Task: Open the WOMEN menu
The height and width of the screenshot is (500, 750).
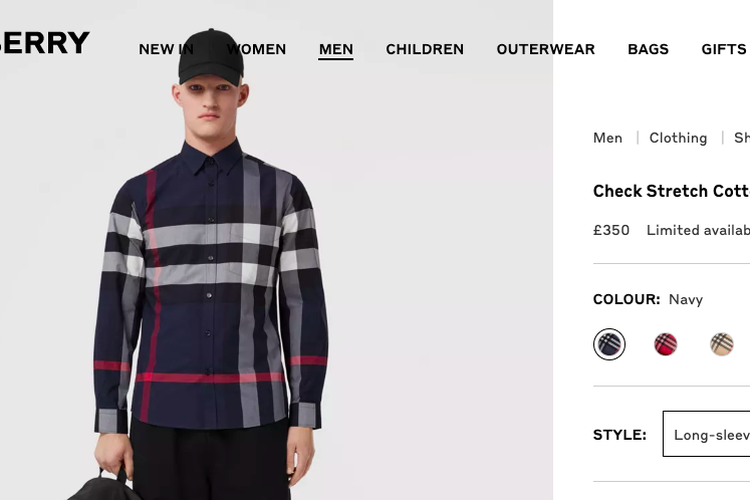Action: (x=256, y=49)
